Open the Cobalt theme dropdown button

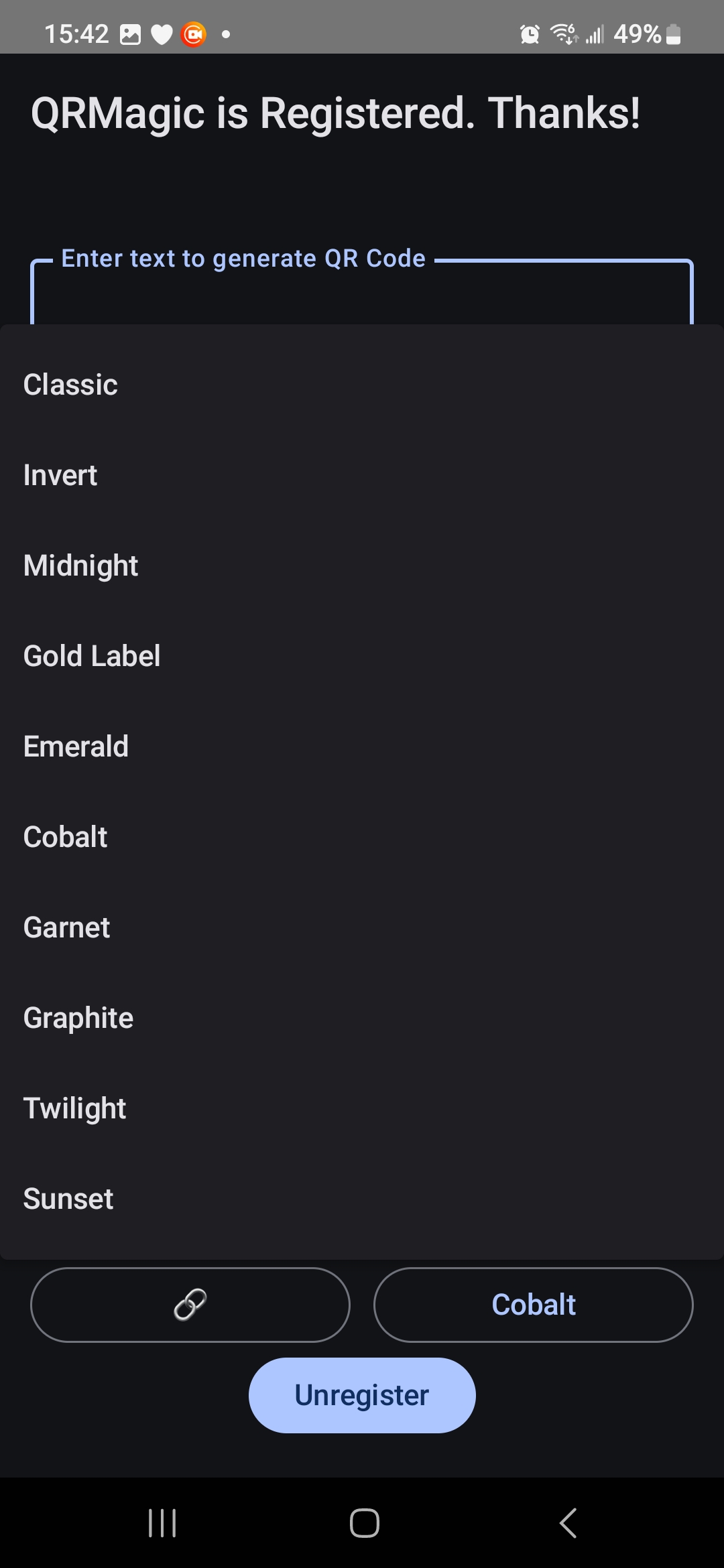pyautogui.click(x=534, y=1305)
